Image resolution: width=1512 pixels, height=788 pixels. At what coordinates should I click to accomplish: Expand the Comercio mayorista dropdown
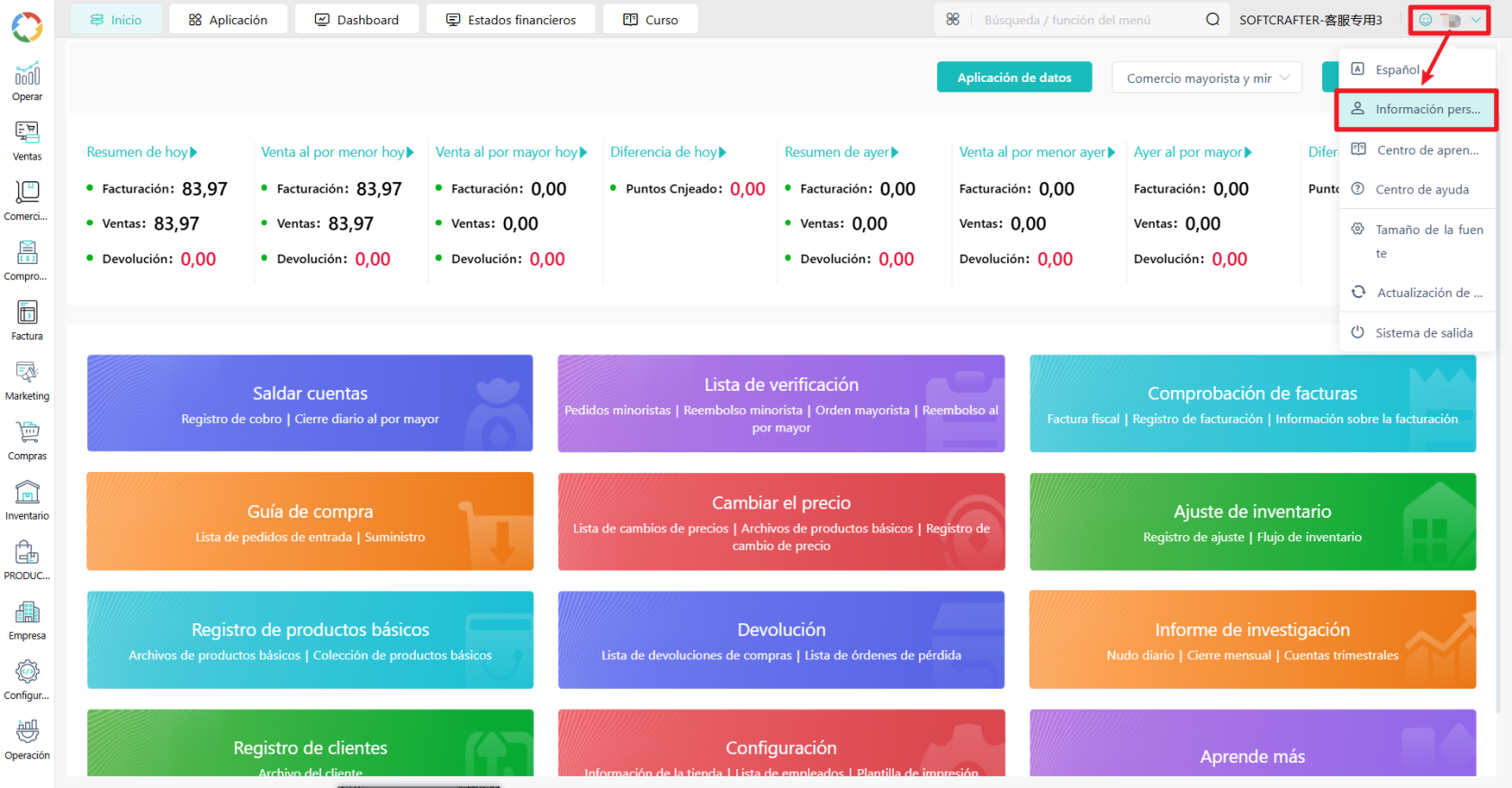[1206, 77]
